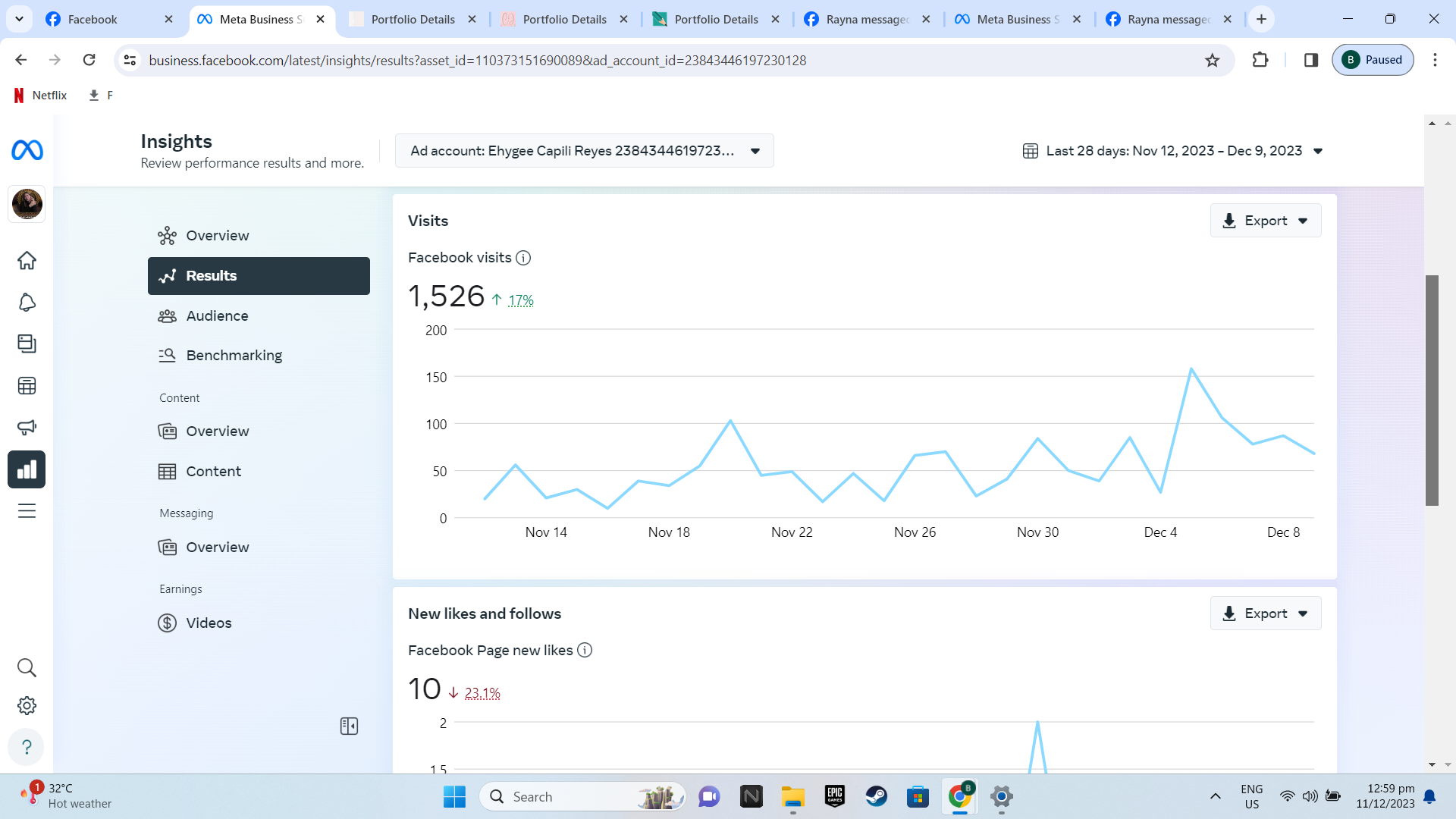Expand the Visits Export dropdown
Screen dimensions: 1456x819
tap(1265, 221)
